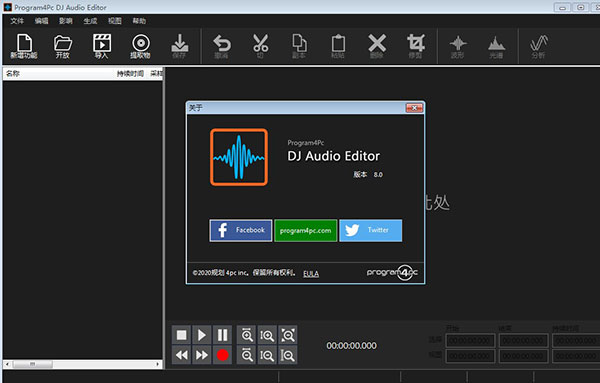The width and height of the screenshot is (600, 383).
Task: Click the Twitter button in About dialog
Action: click(x=370, y=230)
